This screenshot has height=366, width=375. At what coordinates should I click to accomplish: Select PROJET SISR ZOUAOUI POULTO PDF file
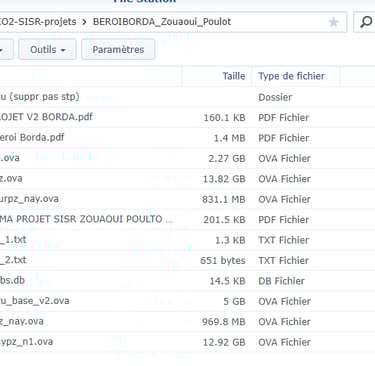point(187,219)
